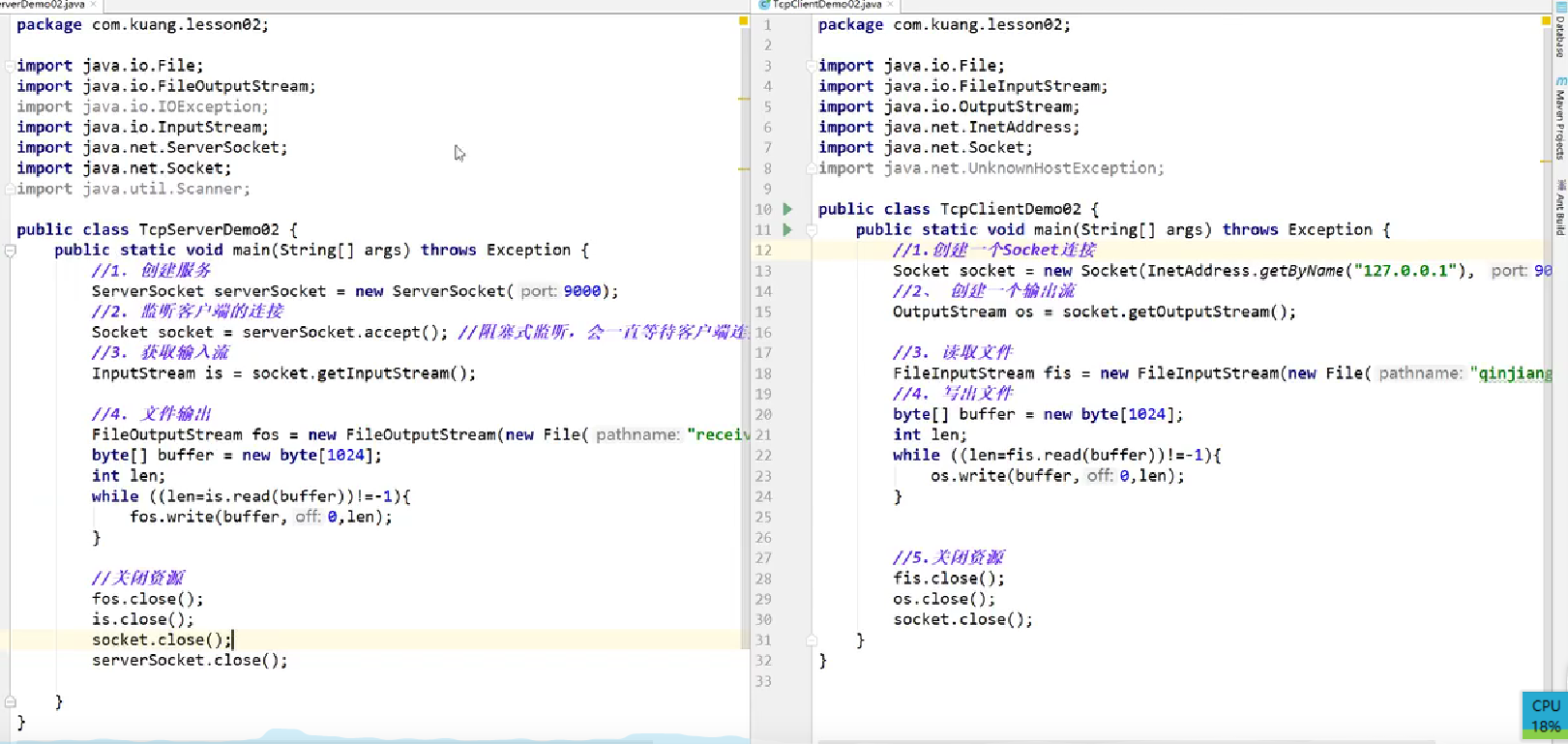Click greyed 'import java.io.IOException;' line
The height and width of the screenshot is (744, 1568).
(x=142, y=106)
